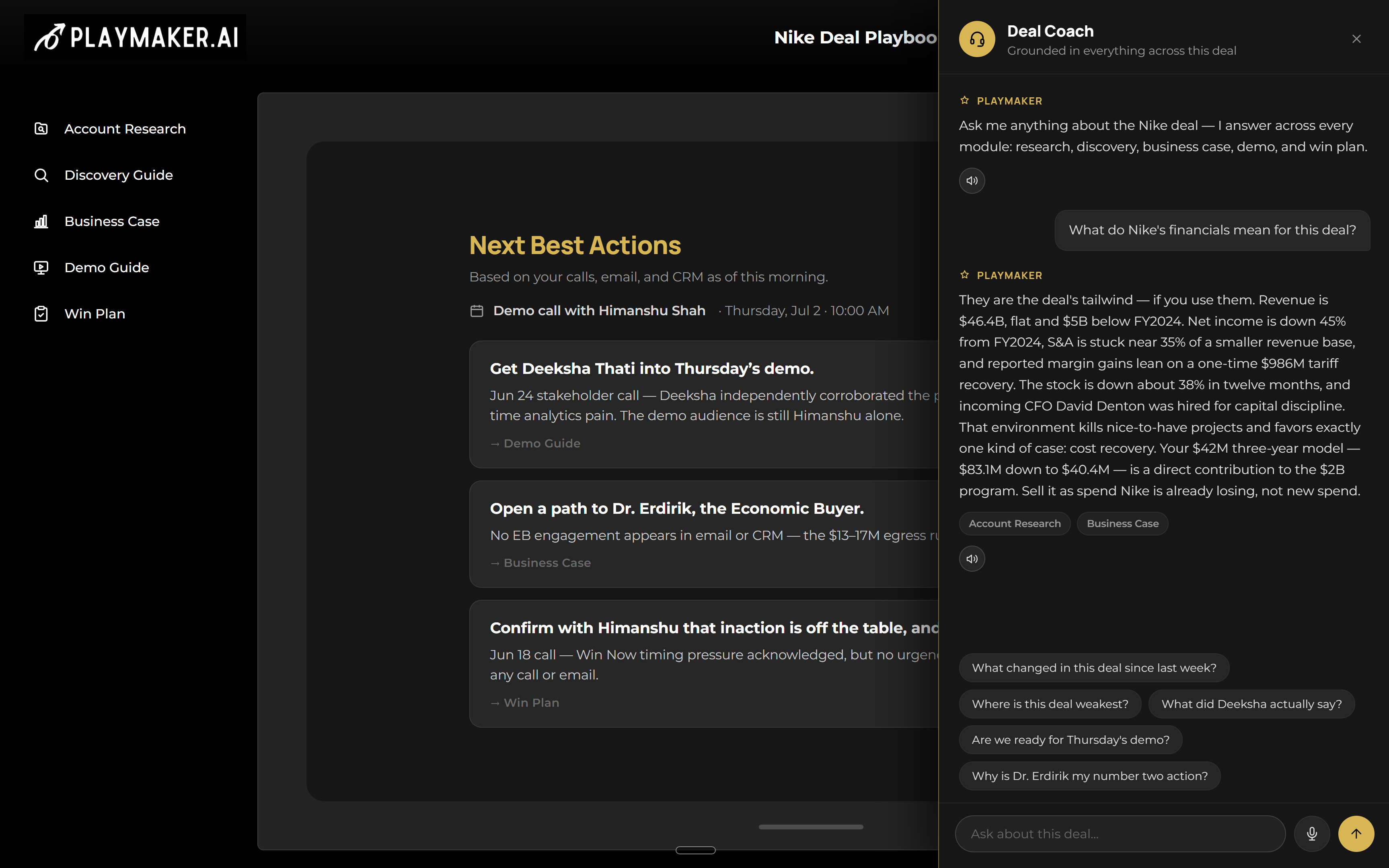The height and width of the screenshot is (868, 1389).
Task: Play audio for the financials answer
Action: tap(972, 558)
